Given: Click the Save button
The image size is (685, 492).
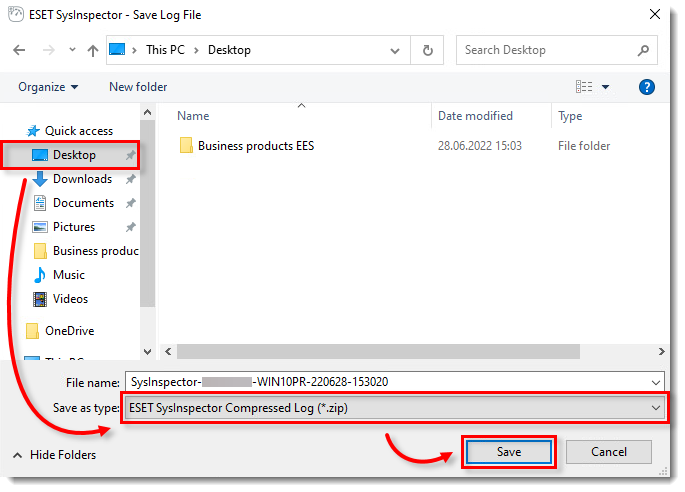Looking at the screenshot, I should 509,452.
